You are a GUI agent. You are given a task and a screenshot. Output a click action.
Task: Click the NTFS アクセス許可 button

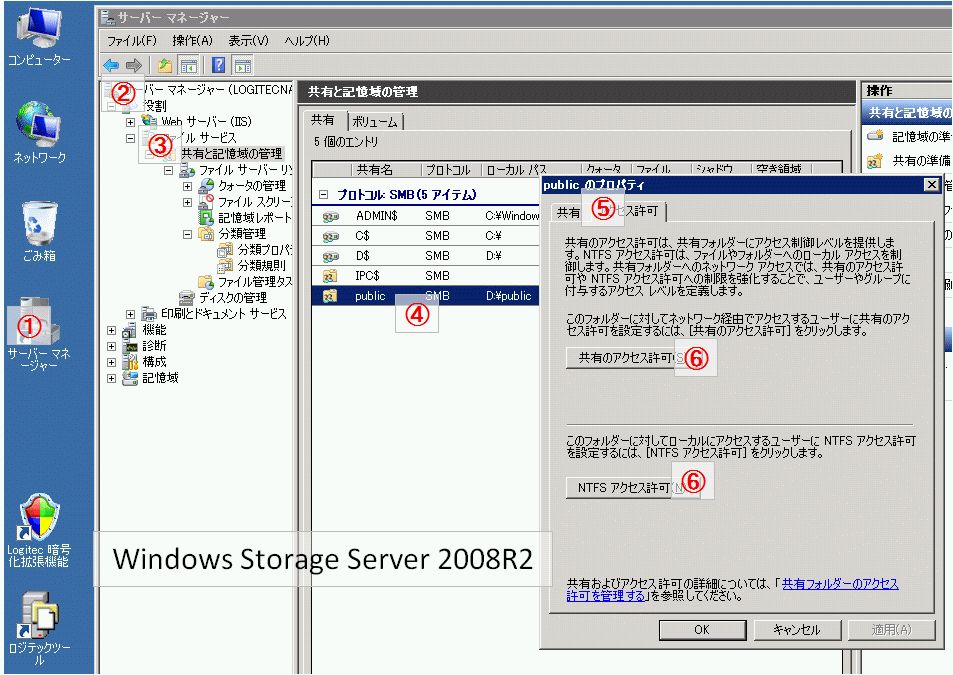tap(633, 488)
